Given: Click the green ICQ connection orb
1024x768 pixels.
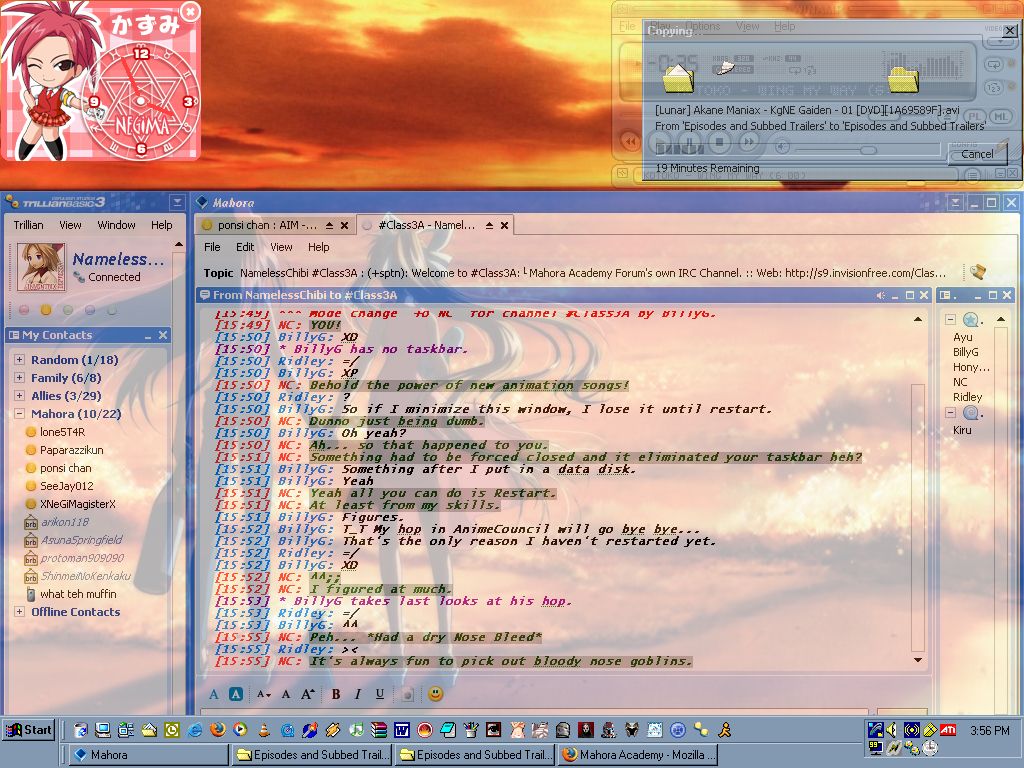Looking at the screenshot, I should coord(68,310).
